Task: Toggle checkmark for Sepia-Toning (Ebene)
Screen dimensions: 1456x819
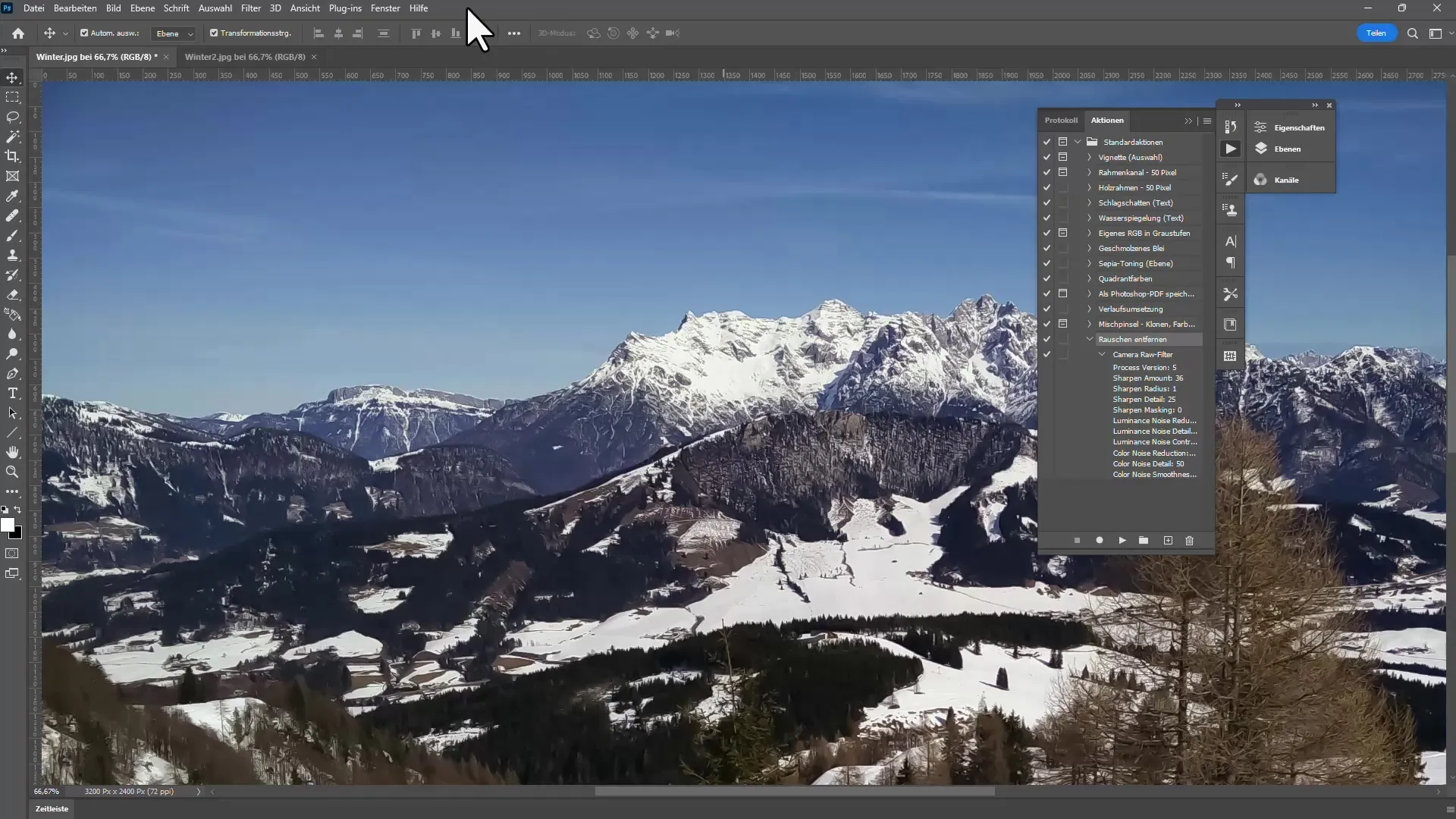Action: (x=1046, y=264)
